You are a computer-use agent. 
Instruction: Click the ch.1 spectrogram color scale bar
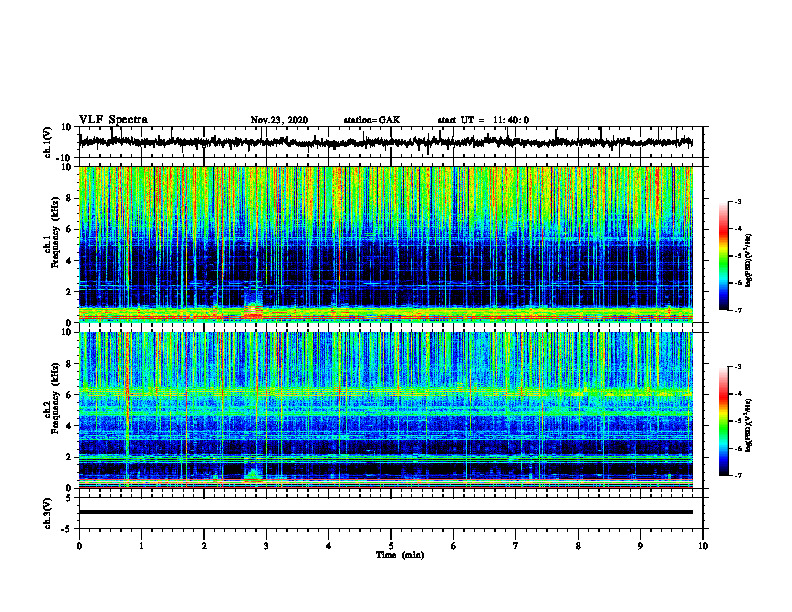tap(724, 256)
